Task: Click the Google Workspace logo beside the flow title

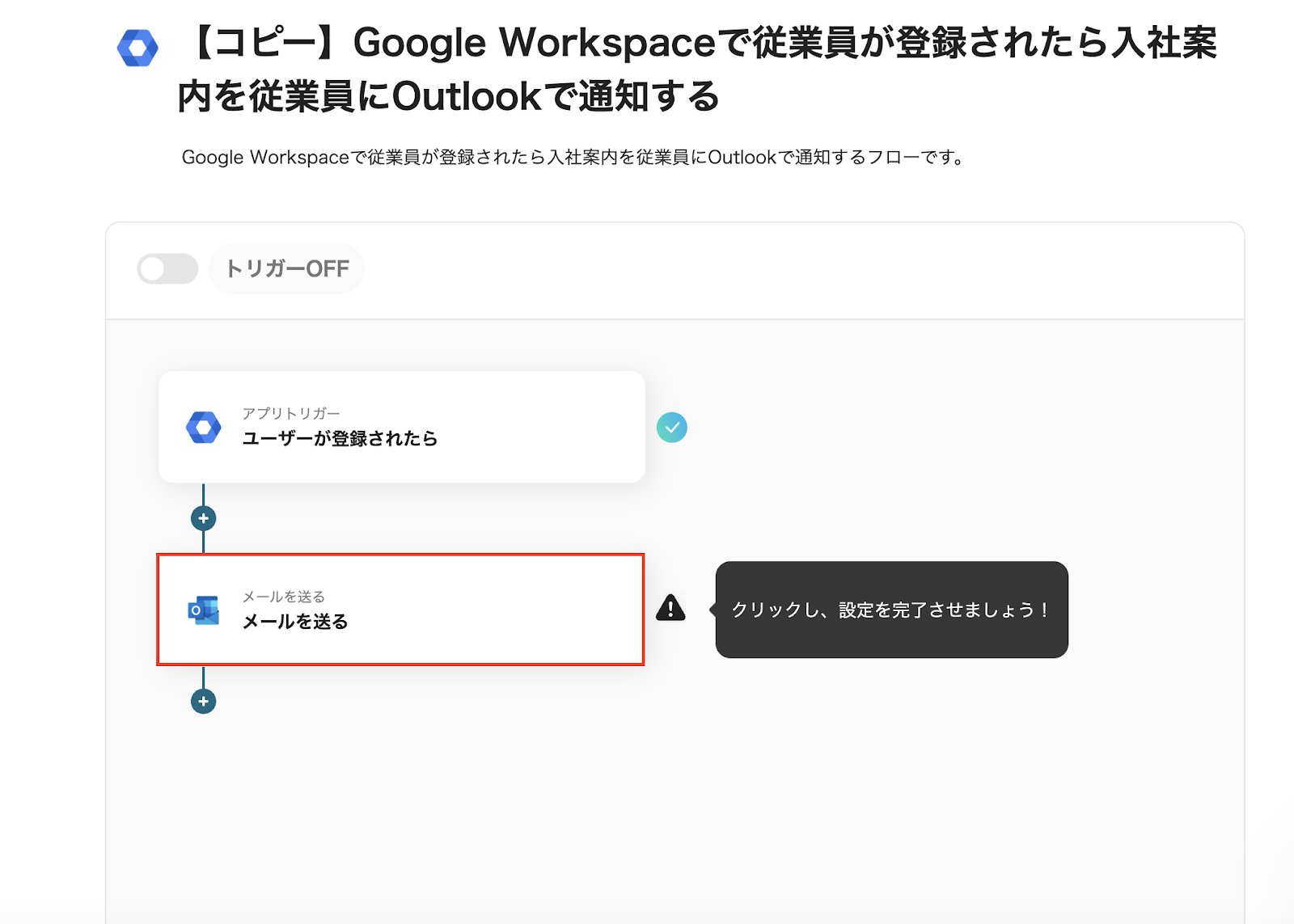Action: (137, 49)
